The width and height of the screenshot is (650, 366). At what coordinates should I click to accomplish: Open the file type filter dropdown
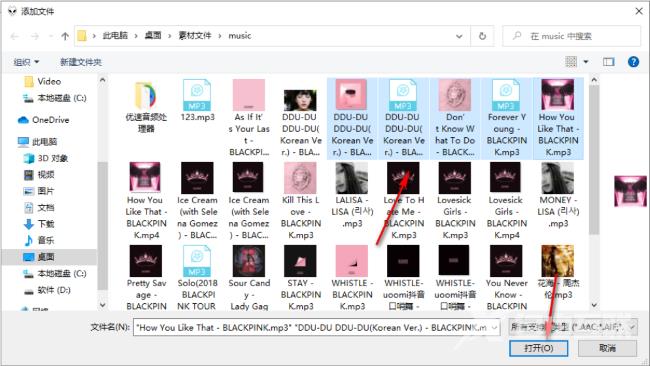coord(573,327)
